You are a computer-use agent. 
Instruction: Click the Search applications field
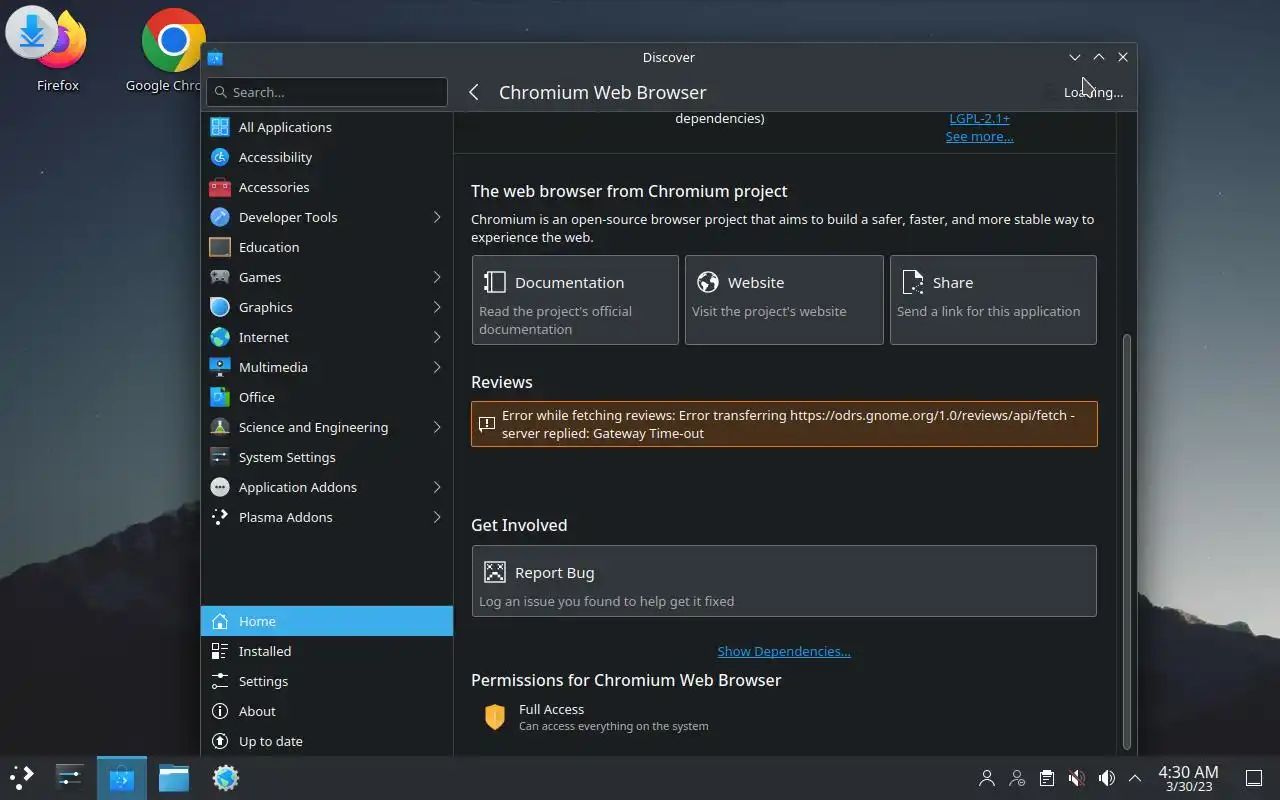(327, 92)
